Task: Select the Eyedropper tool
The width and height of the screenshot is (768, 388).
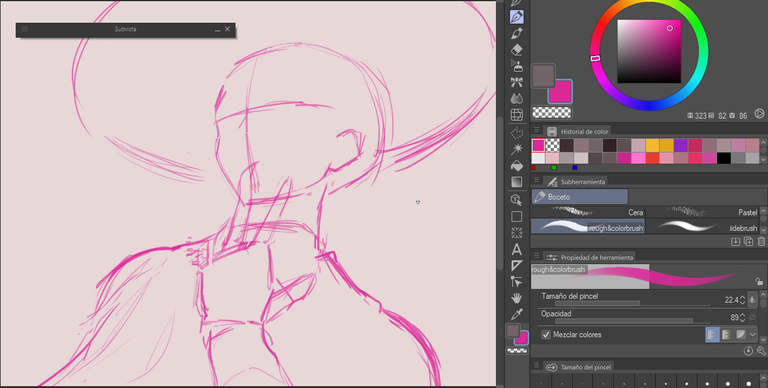Action: [516, 314]
